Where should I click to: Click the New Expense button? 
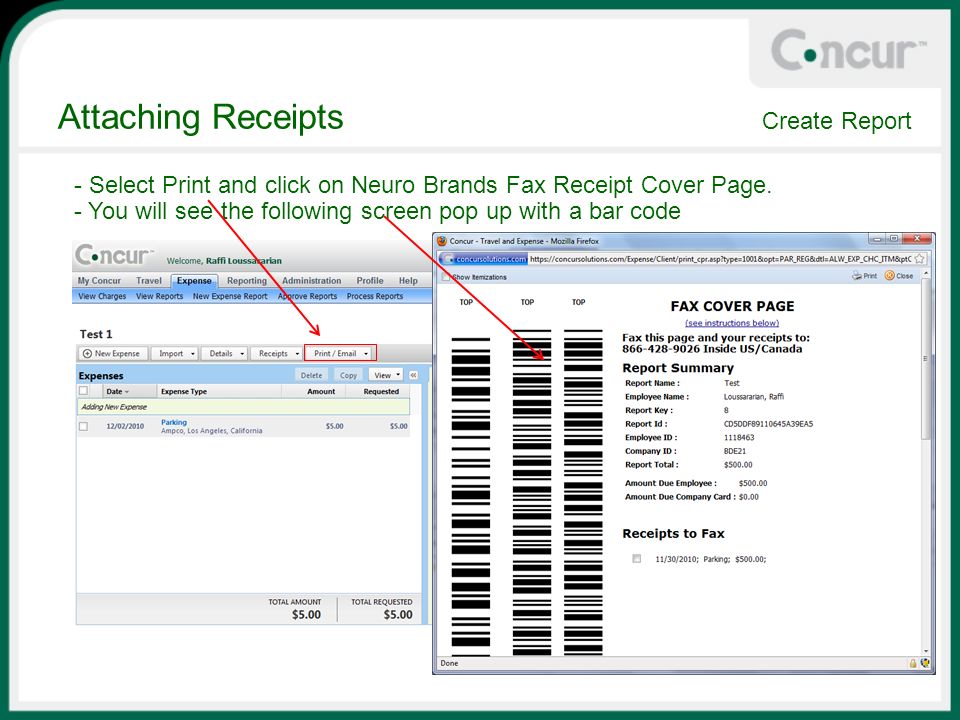pos(113,353)
